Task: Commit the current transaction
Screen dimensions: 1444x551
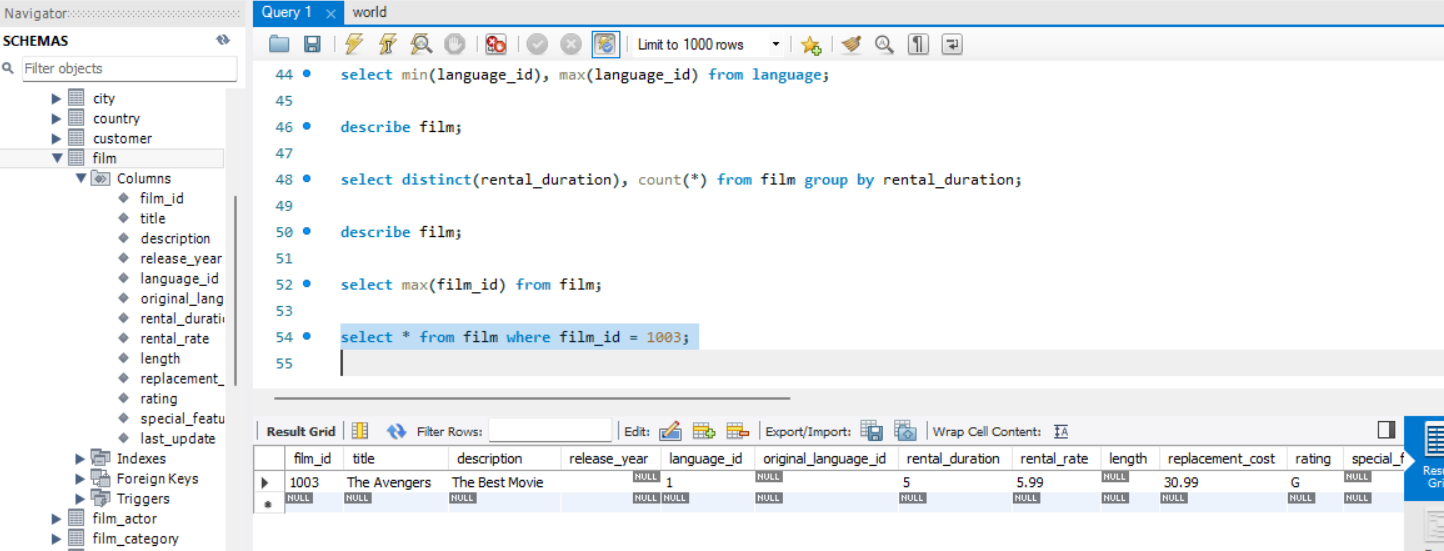Action: click(x=538, y=44)
